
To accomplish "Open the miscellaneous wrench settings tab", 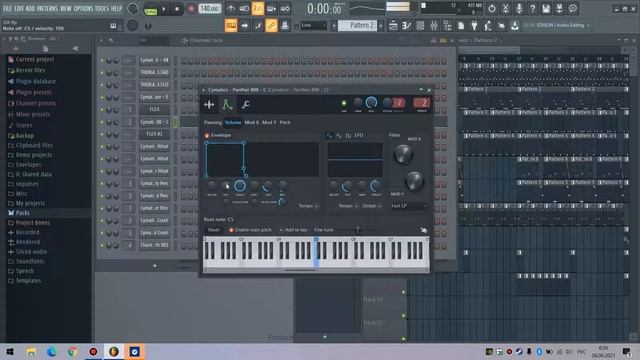I will tap(246, 105).
